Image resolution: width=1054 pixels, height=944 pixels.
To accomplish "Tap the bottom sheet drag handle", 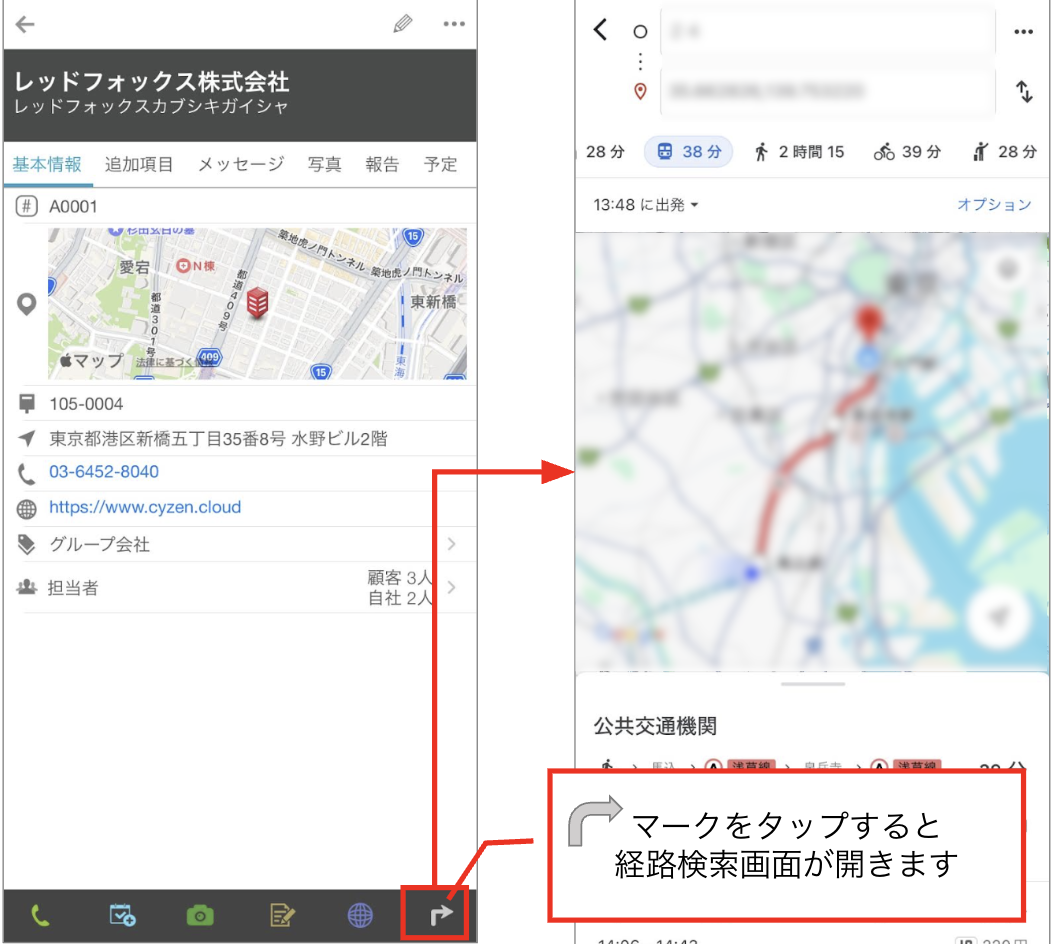I will 813,684.
